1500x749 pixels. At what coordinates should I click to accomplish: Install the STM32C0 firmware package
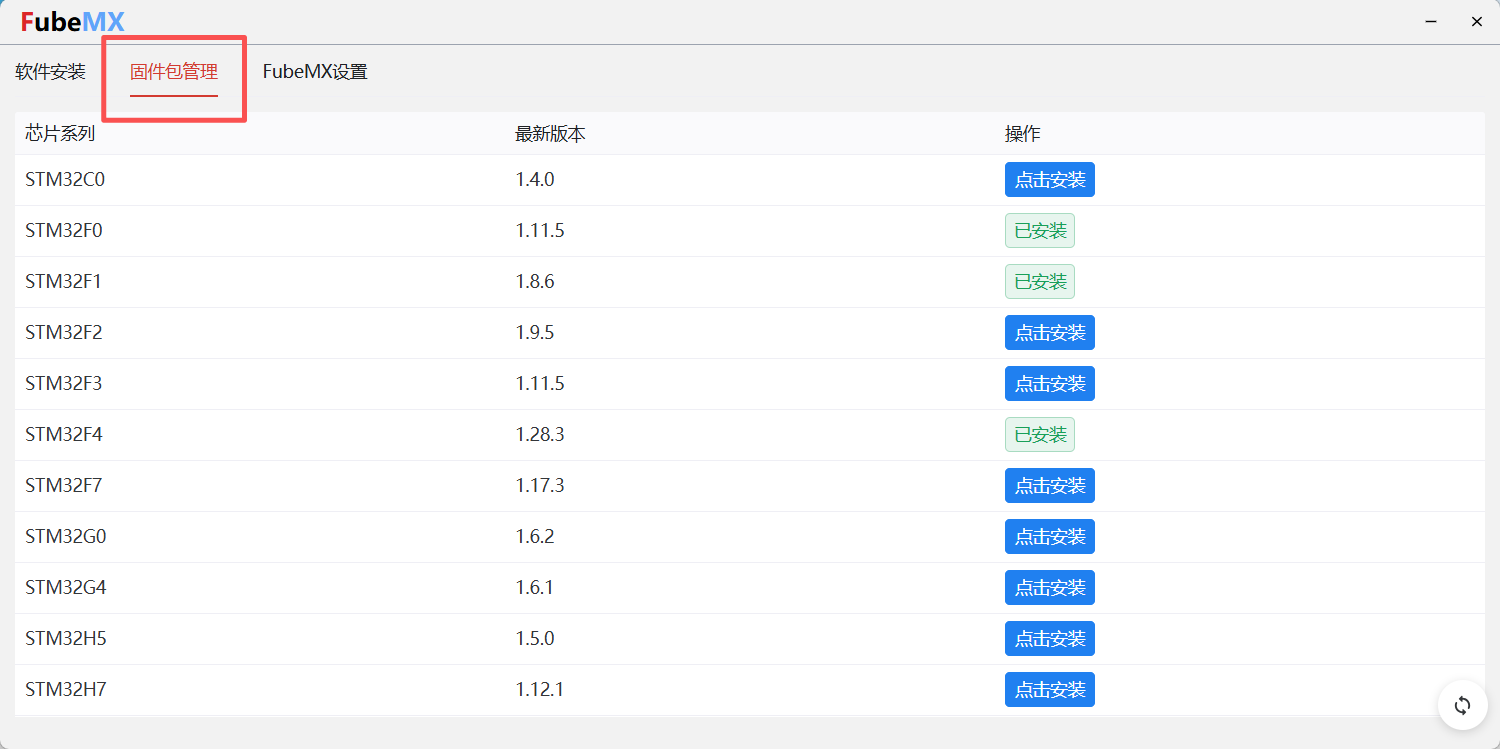[1050, 180]
